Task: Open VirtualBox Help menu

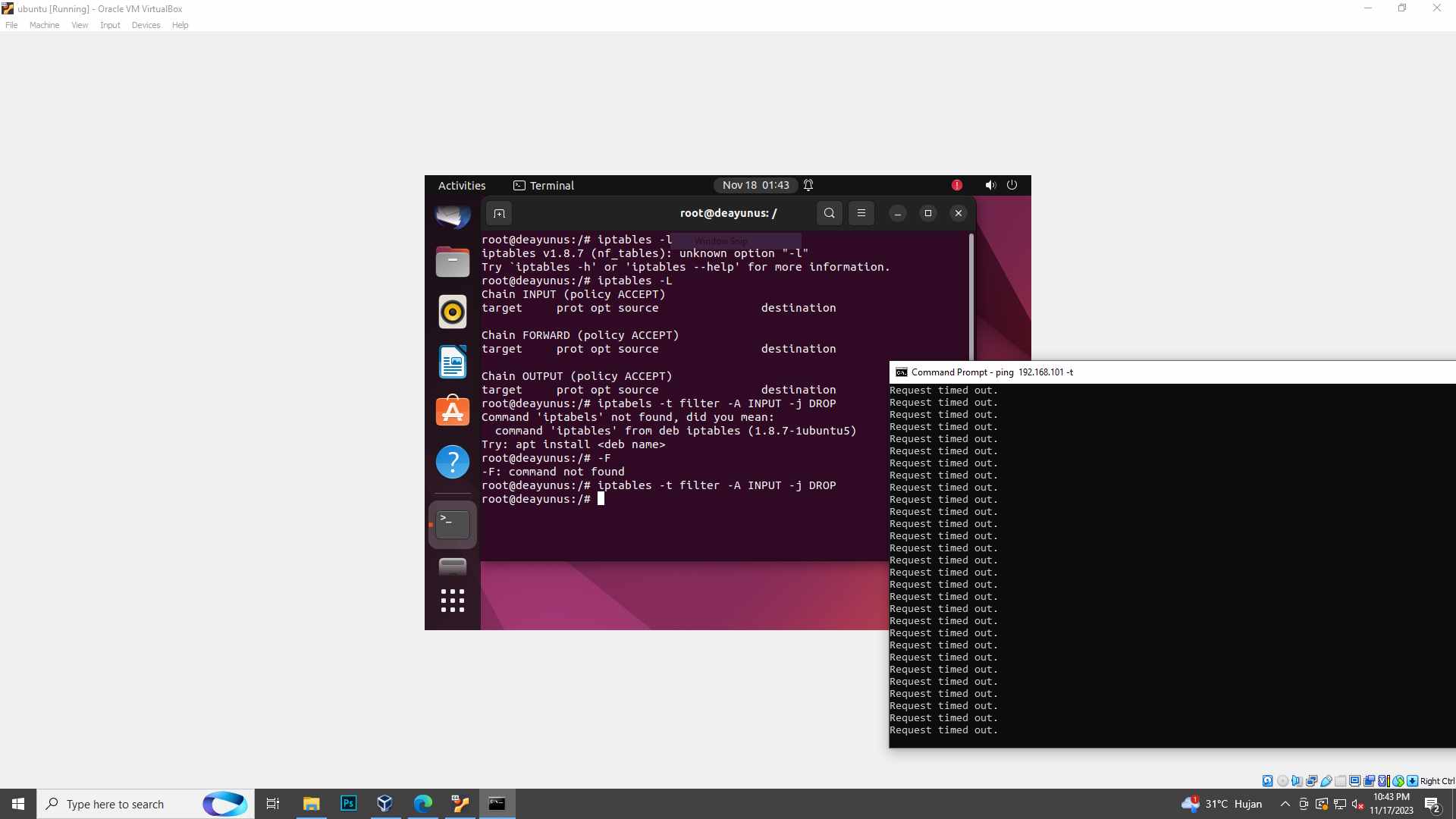Action: 180,25
